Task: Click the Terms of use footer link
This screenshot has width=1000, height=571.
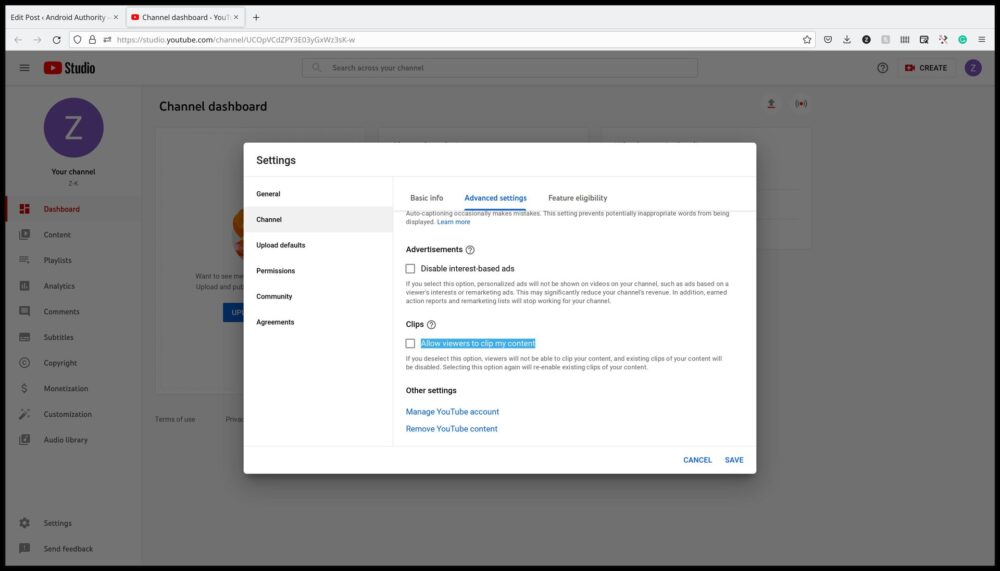Action: (x=175, y=419)
